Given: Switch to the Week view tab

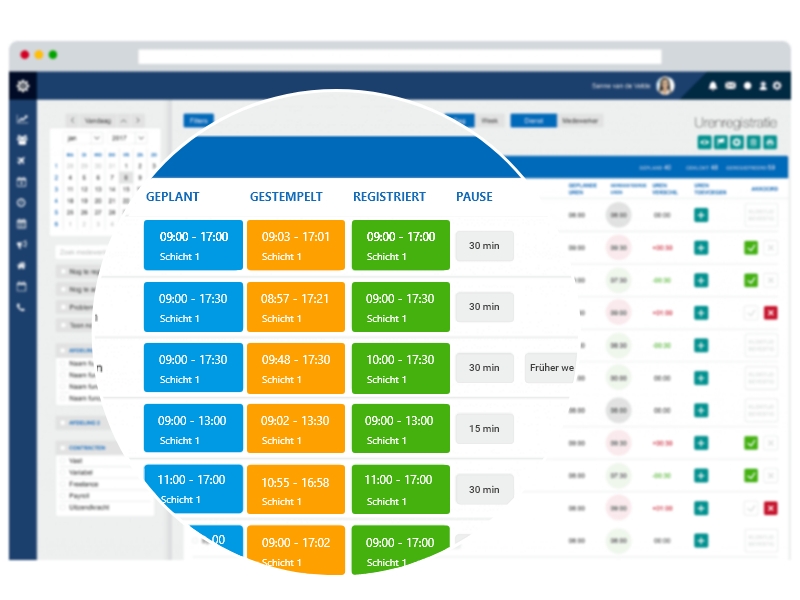Looking at the screenshot, I should [x=489, y=121].
